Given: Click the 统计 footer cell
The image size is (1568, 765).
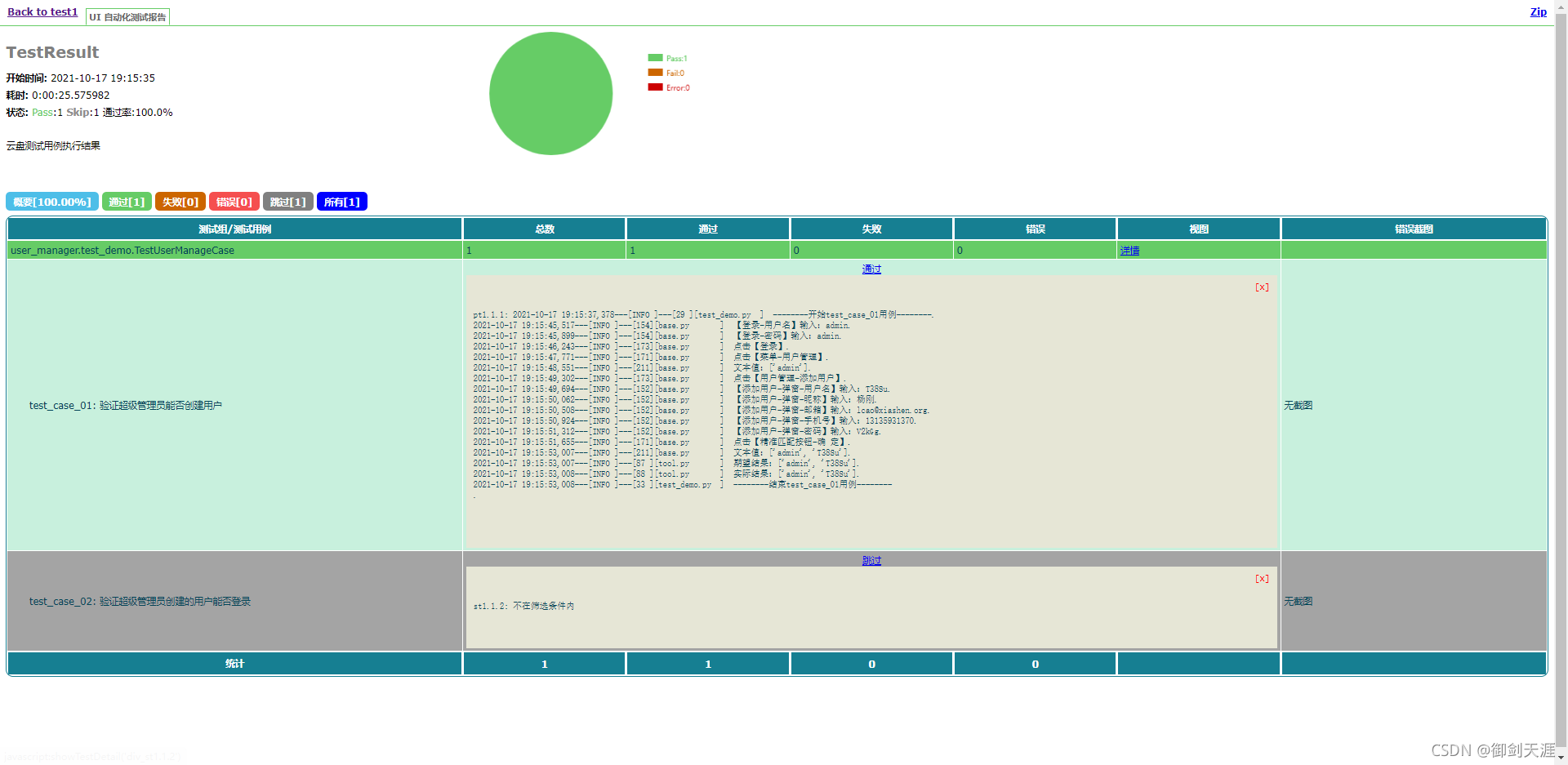Looking at the screenshot, I should click(234, 664).
